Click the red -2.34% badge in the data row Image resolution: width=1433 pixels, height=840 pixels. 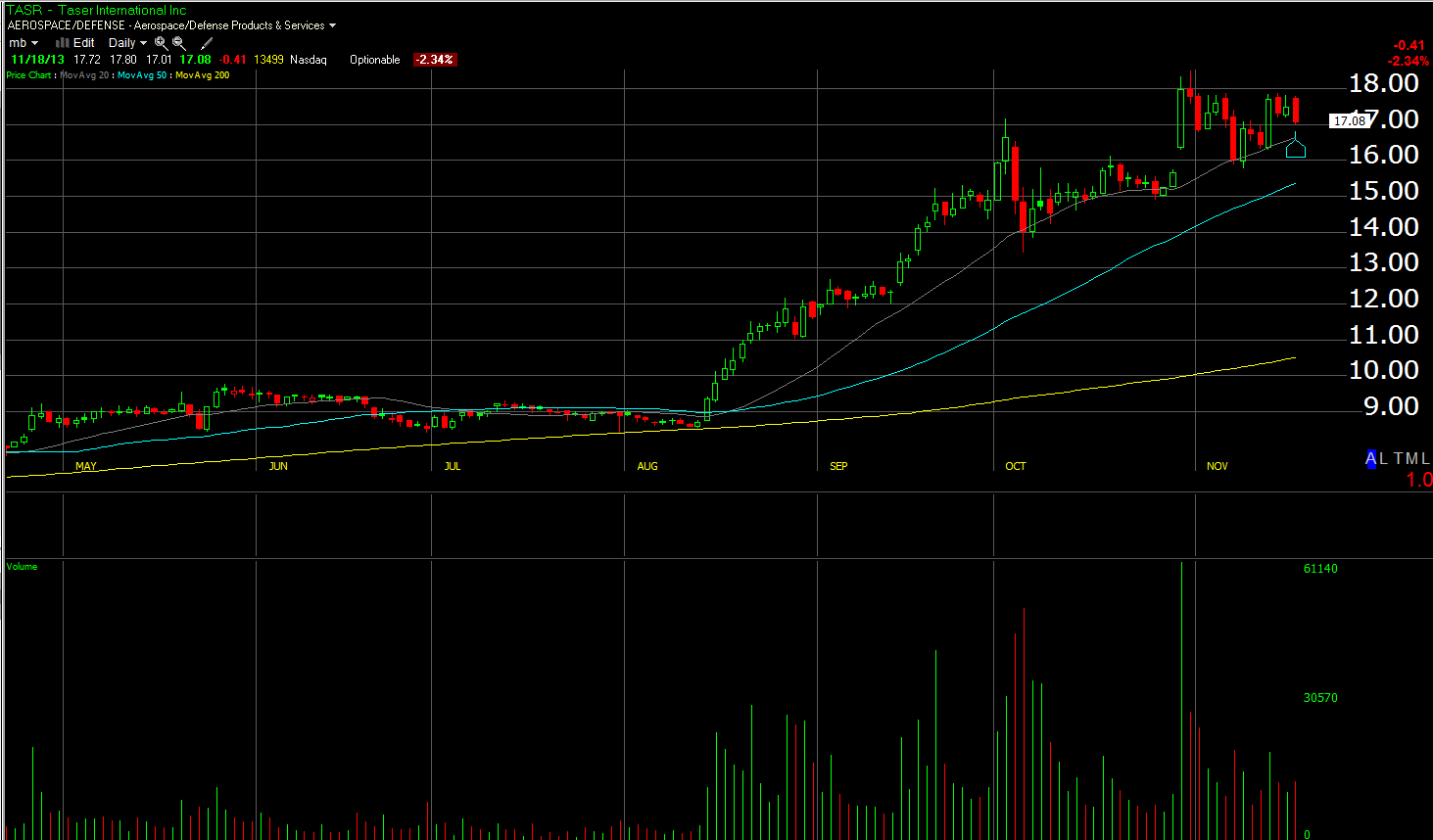tap(434, 60)
